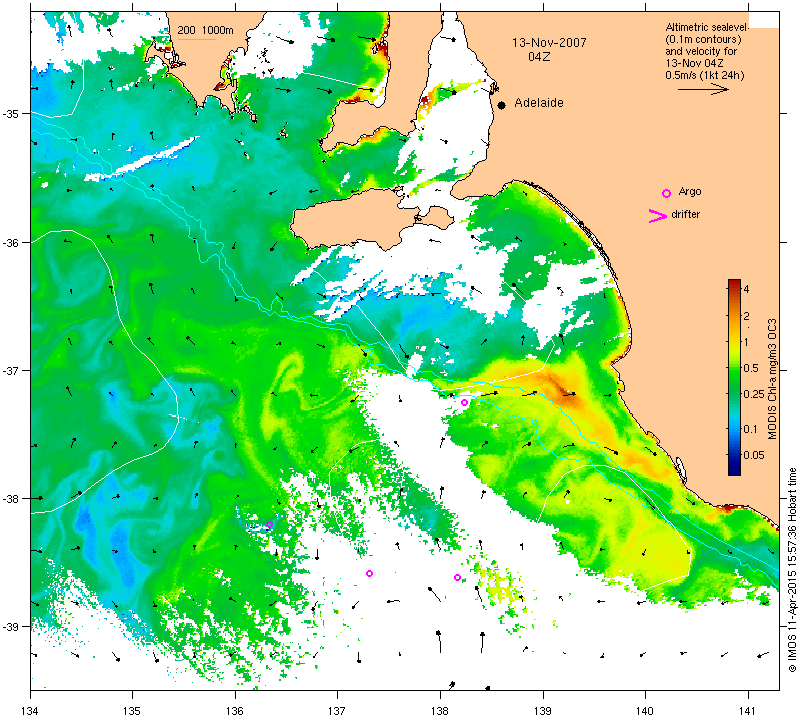Select Argo float marker near 37.25S 138.25E
The height and width of the screenshot is (720, 800).
[x=464, y=403]
